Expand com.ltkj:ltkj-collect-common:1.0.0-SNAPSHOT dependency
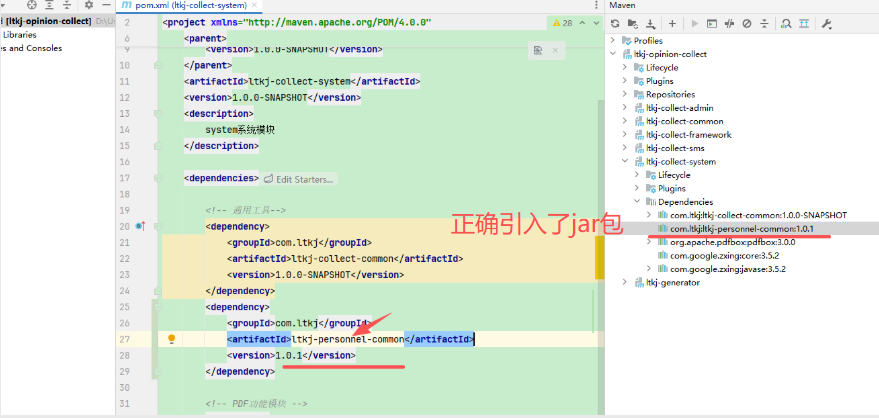Screen dimensions: 879x418 tap(649, 215)
